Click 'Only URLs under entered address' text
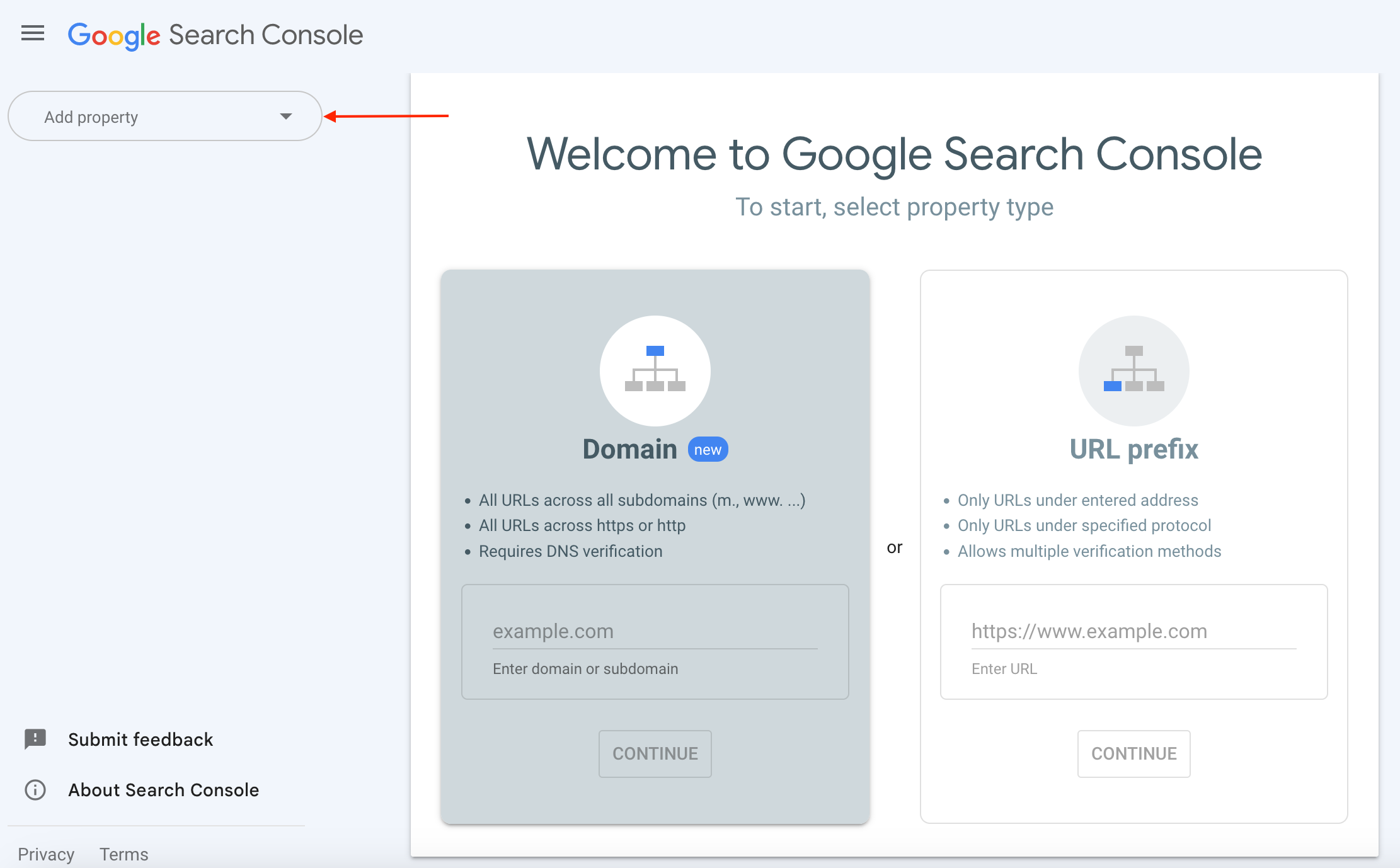The height and width of the screenshot is (868, 1400). [1078, 500]
